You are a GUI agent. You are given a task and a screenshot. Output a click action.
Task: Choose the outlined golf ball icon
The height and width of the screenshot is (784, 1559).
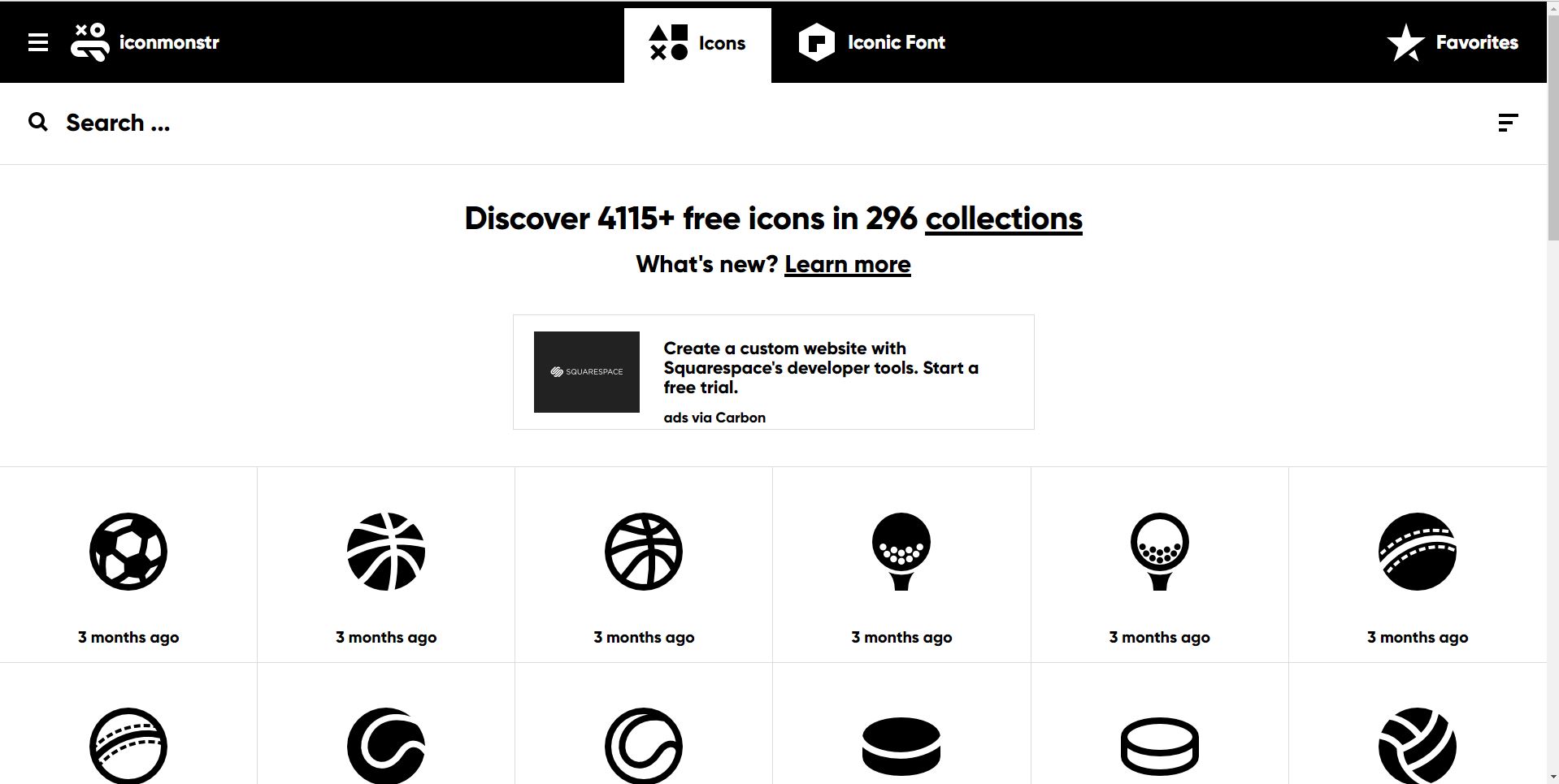(1159, 552)
